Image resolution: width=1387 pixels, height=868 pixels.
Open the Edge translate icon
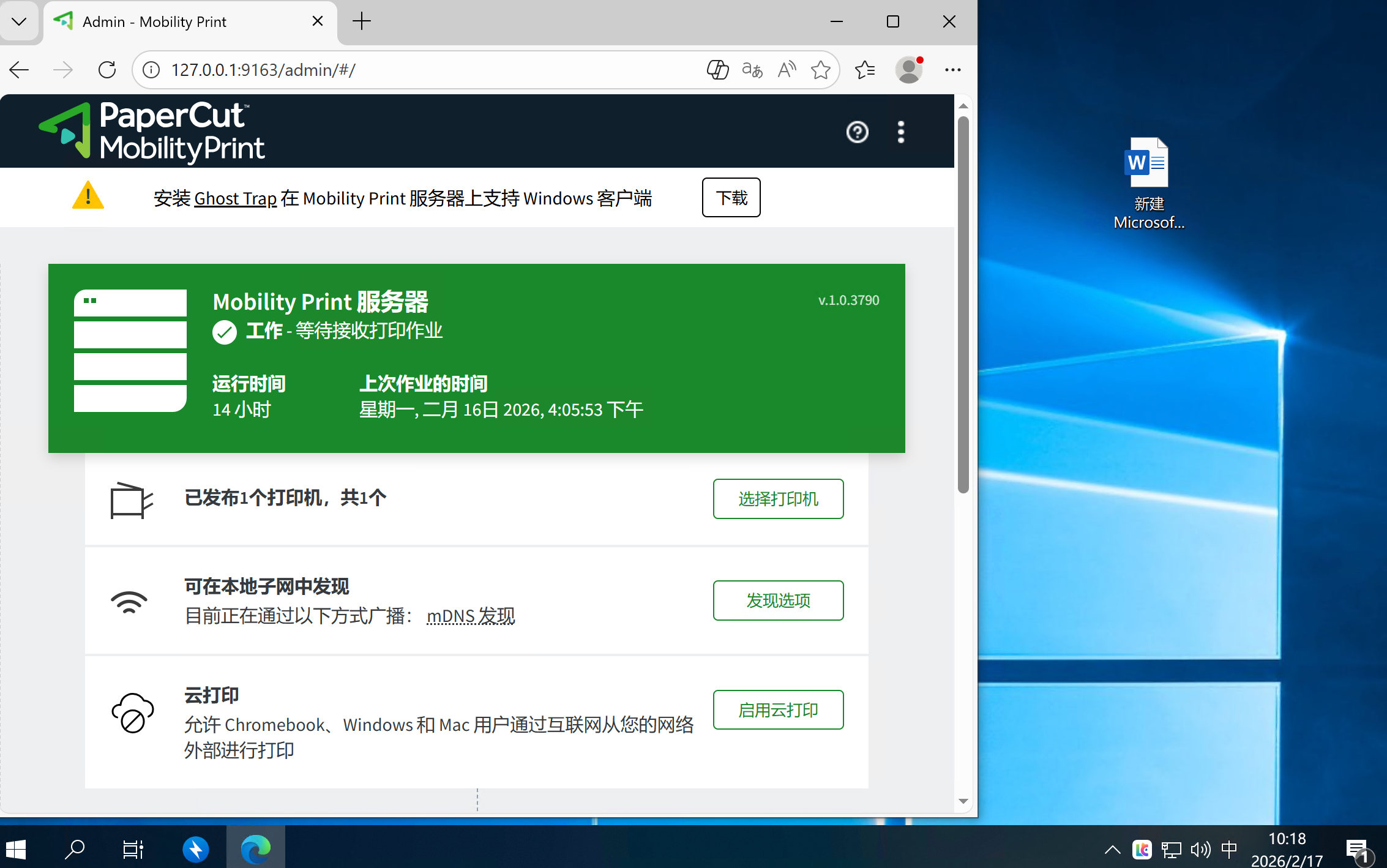tap(752, 70)
